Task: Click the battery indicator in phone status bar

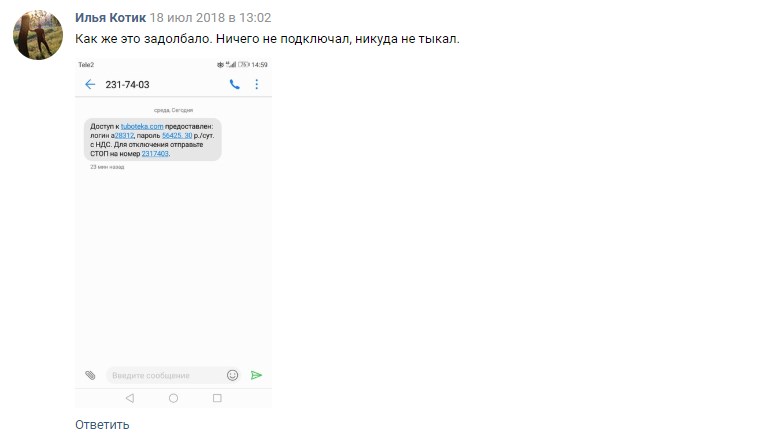Action: [x=244, y=64]
